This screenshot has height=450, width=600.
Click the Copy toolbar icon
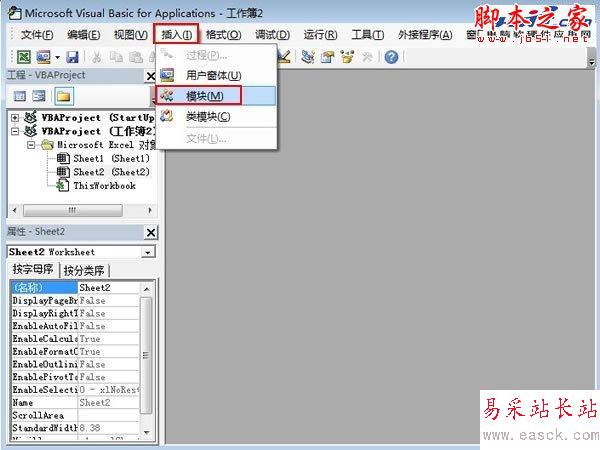pyautogui.click(x=116, y=57)
